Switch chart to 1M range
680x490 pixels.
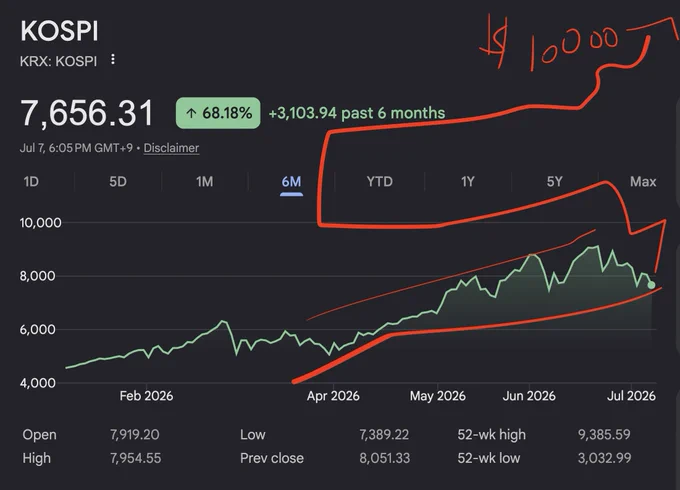click(x=204, y=181)
